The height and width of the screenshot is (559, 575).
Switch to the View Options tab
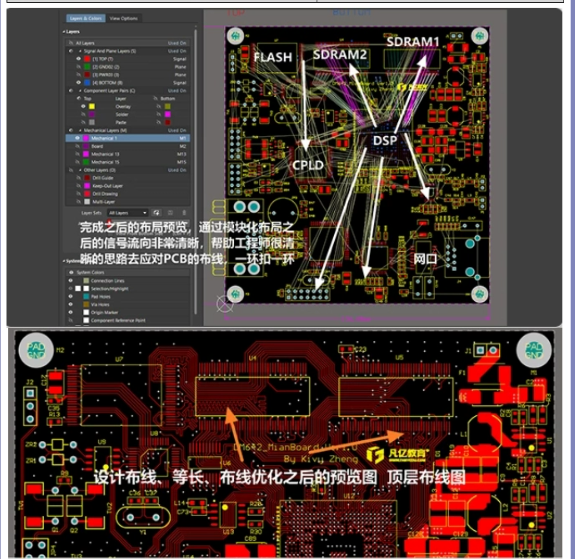click(124, 18)
